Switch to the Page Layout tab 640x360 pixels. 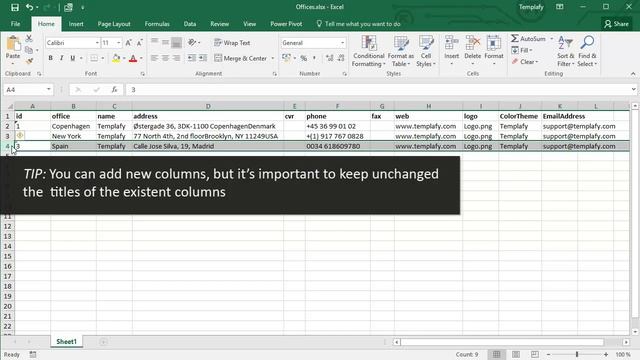(x=114, y=24)
